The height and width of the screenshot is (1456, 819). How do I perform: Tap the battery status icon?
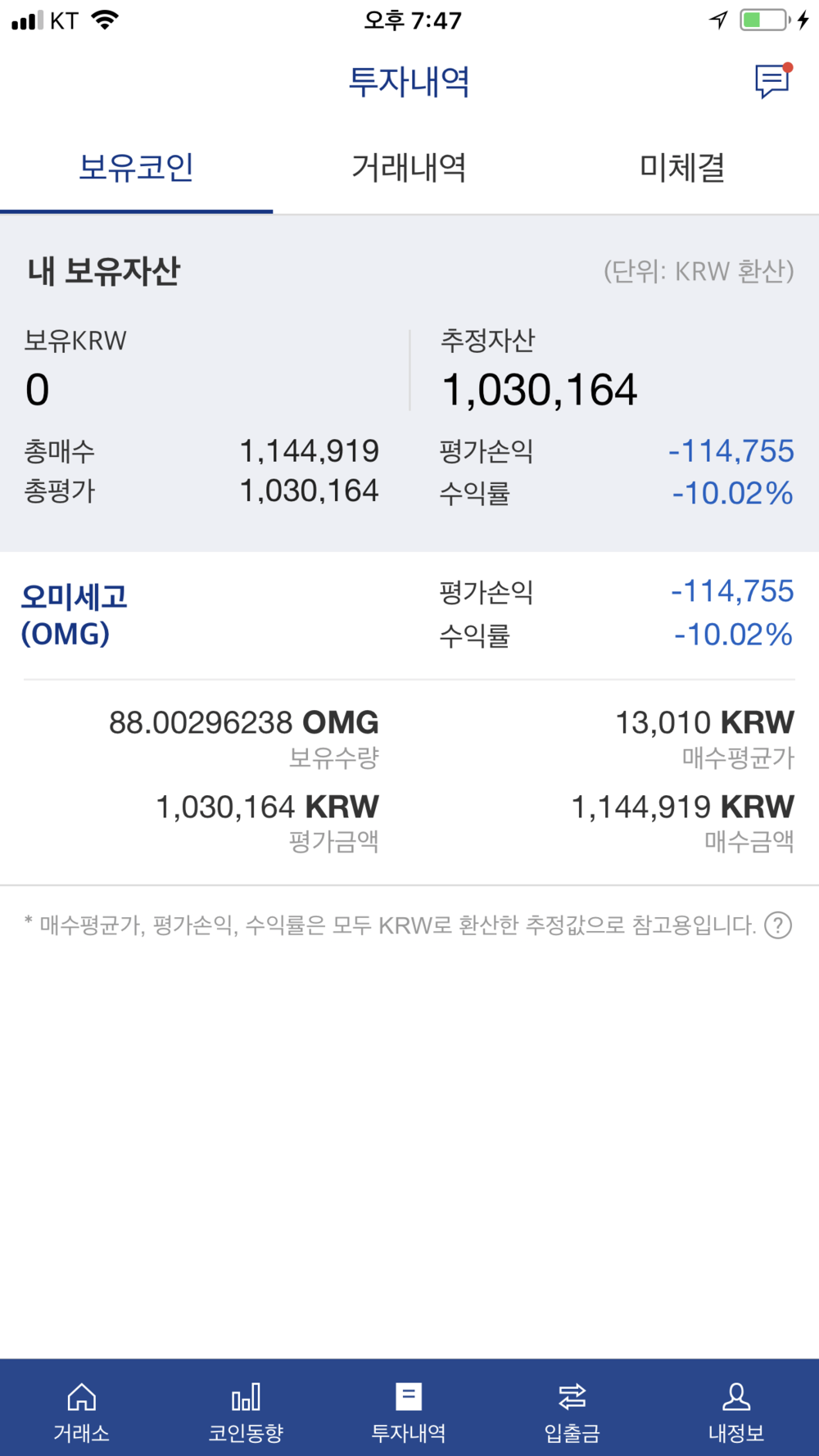[765, 20]
